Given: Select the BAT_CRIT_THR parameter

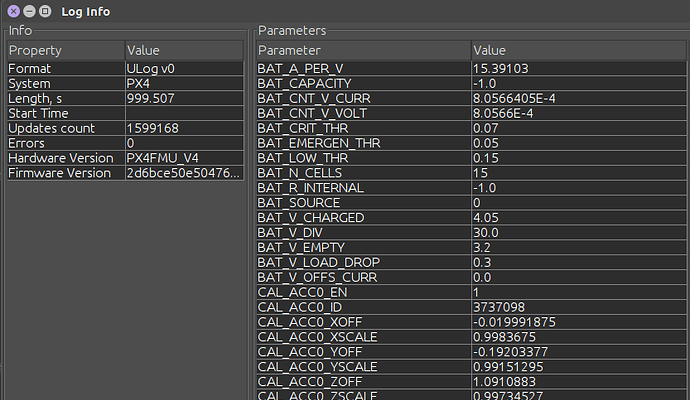Looking at the screenshot, I should click(x=363, y=128).
